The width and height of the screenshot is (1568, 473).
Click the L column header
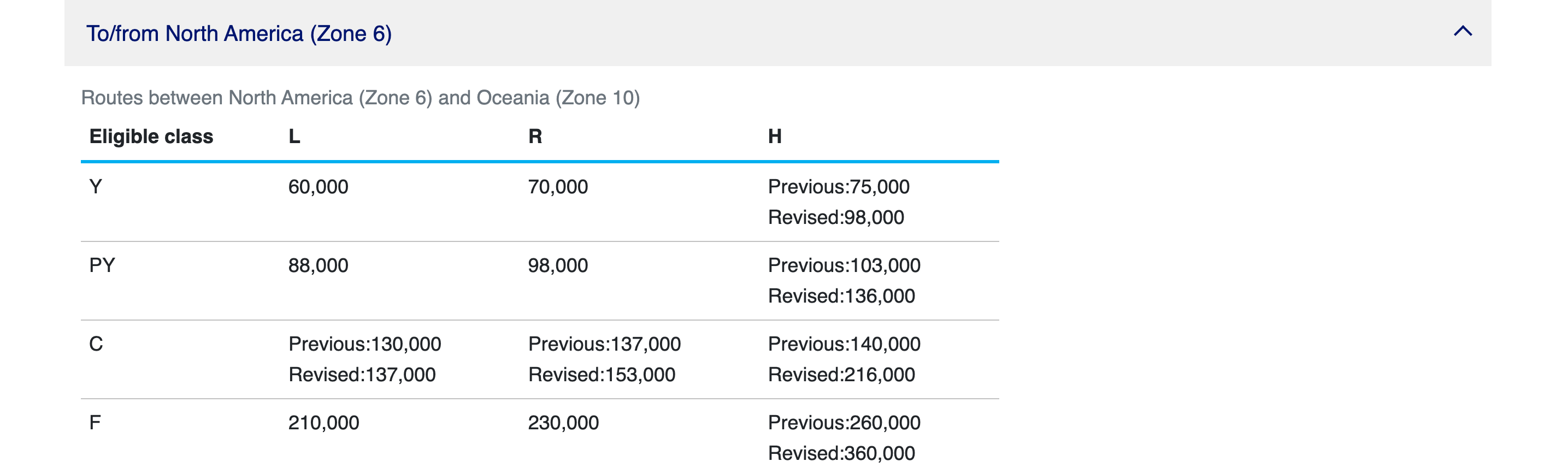coord(294,137)
